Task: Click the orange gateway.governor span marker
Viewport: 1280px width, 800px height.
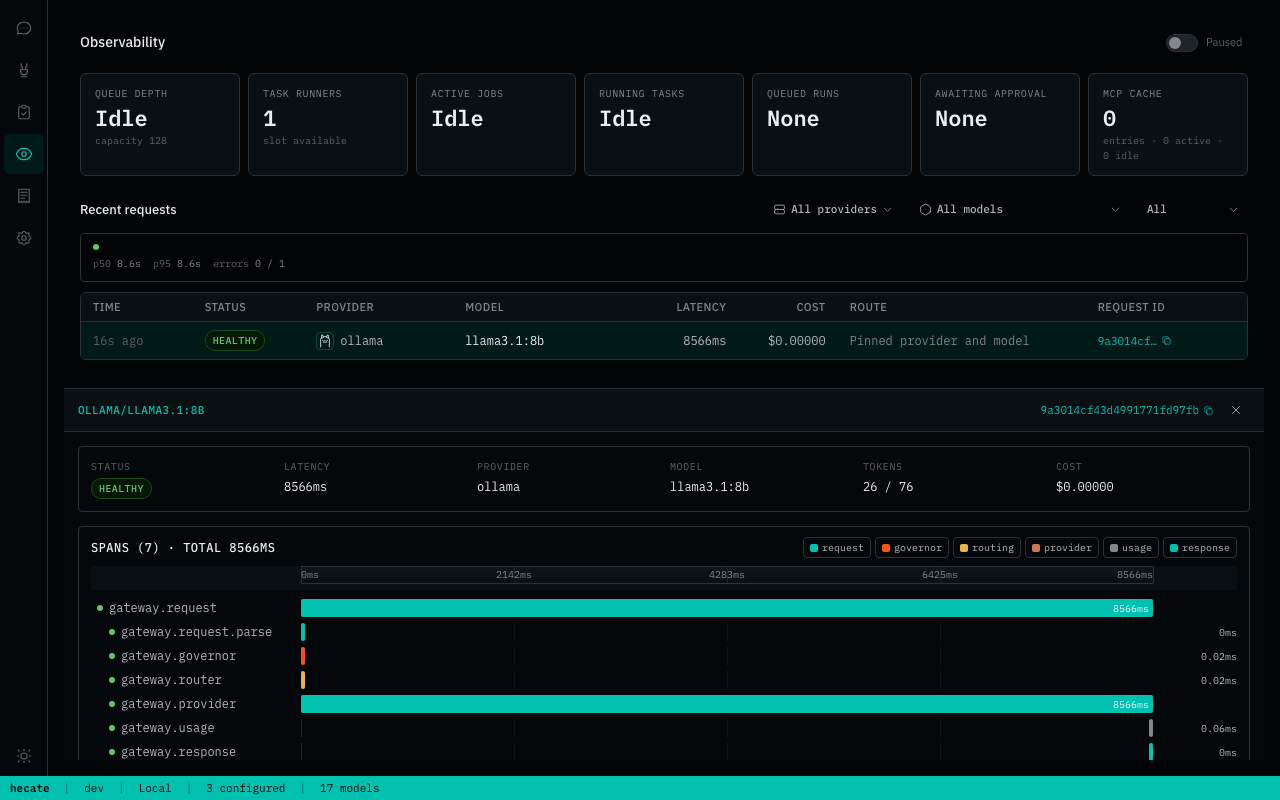Action: [x=303, y=656]
